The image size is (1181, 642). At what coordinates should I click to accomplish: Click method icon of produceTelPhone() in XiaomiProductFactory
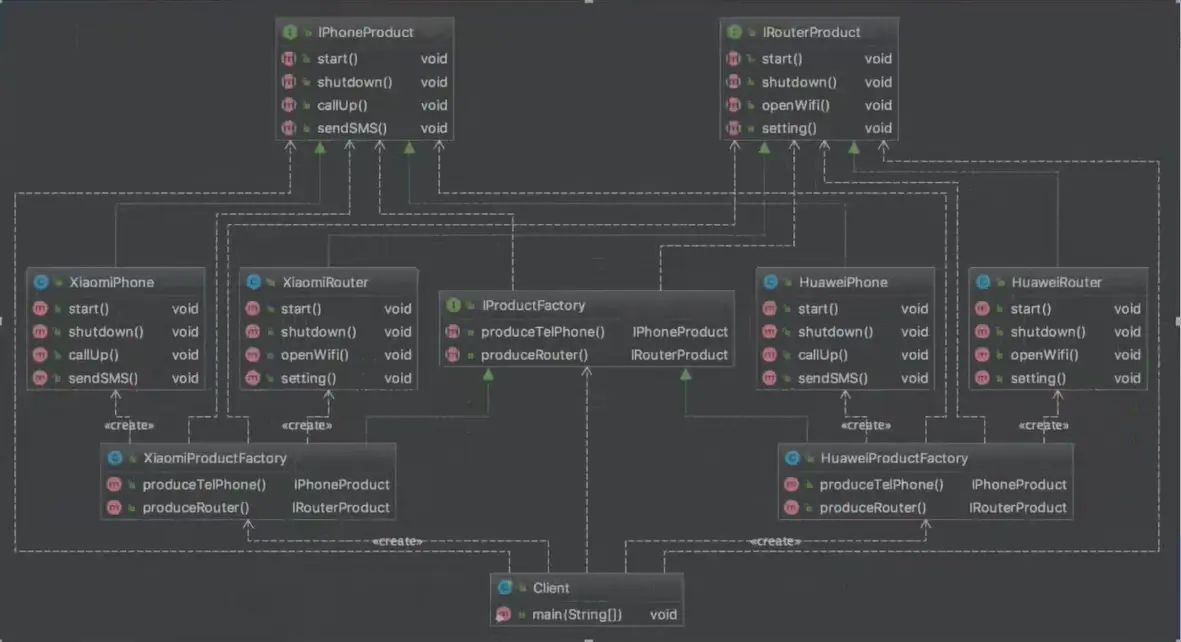pyautogui.click(x=114, y=485)
